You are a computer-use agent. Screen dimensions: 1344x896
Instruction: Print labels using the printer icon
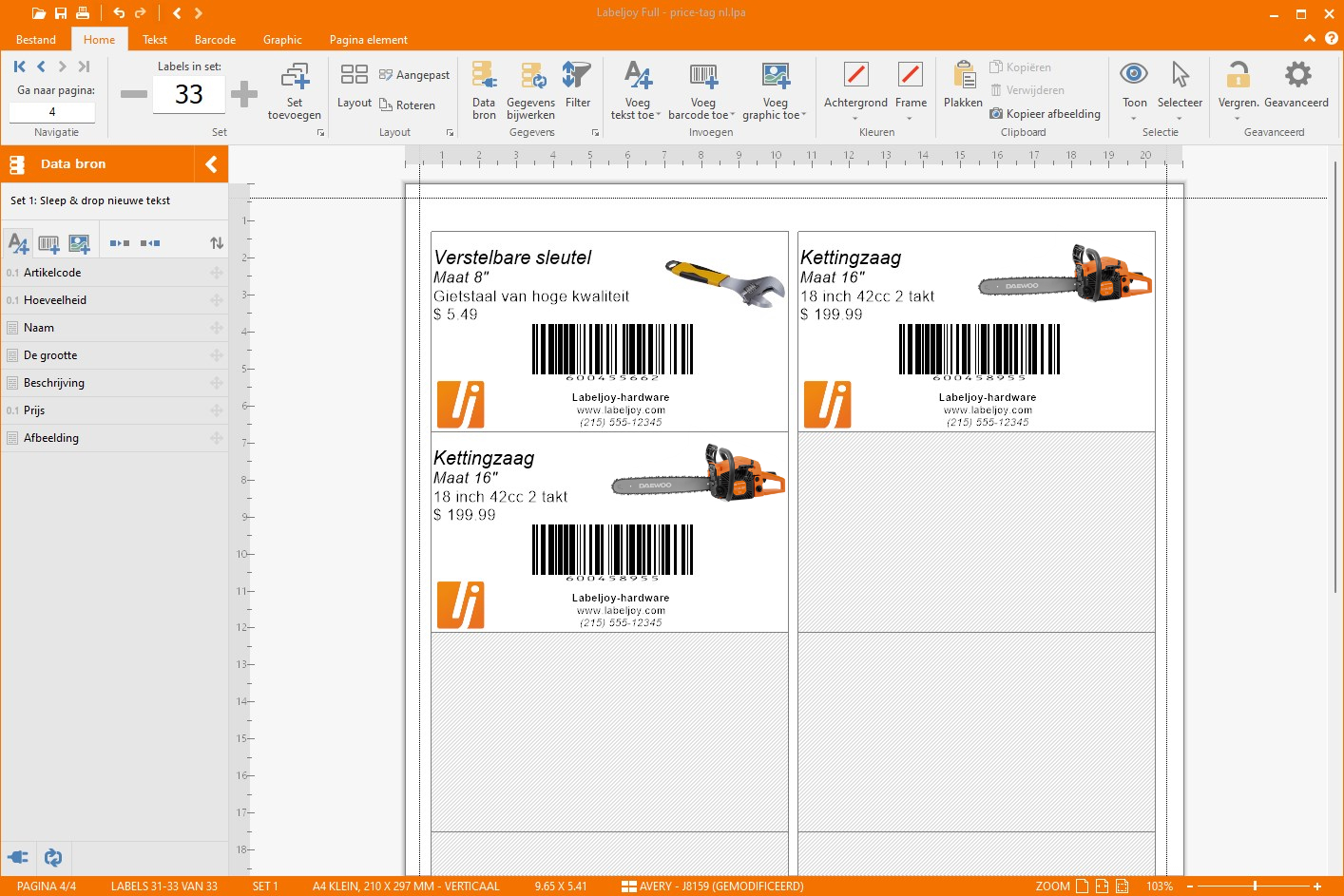[x=83, y=13]
